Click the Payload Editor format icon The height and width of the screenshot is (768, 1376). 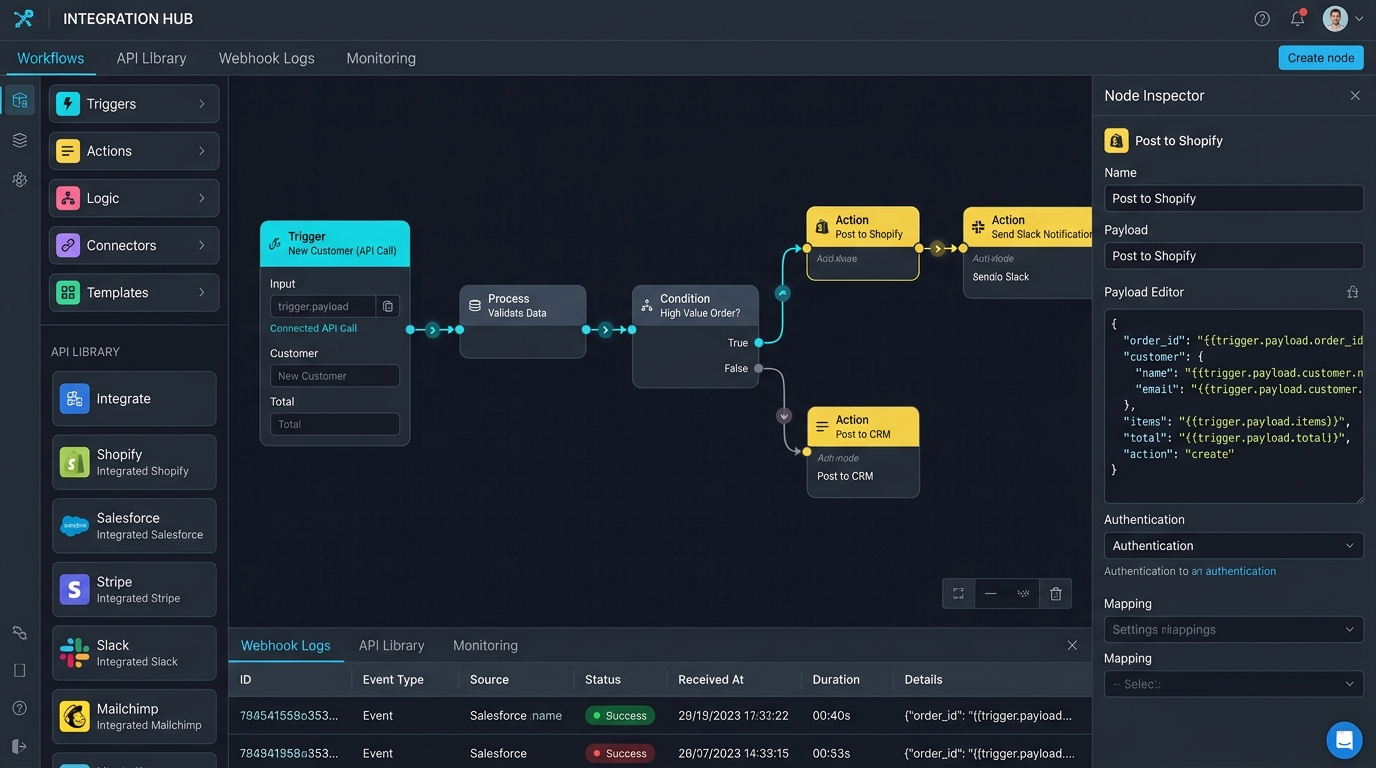(1353, 292)
